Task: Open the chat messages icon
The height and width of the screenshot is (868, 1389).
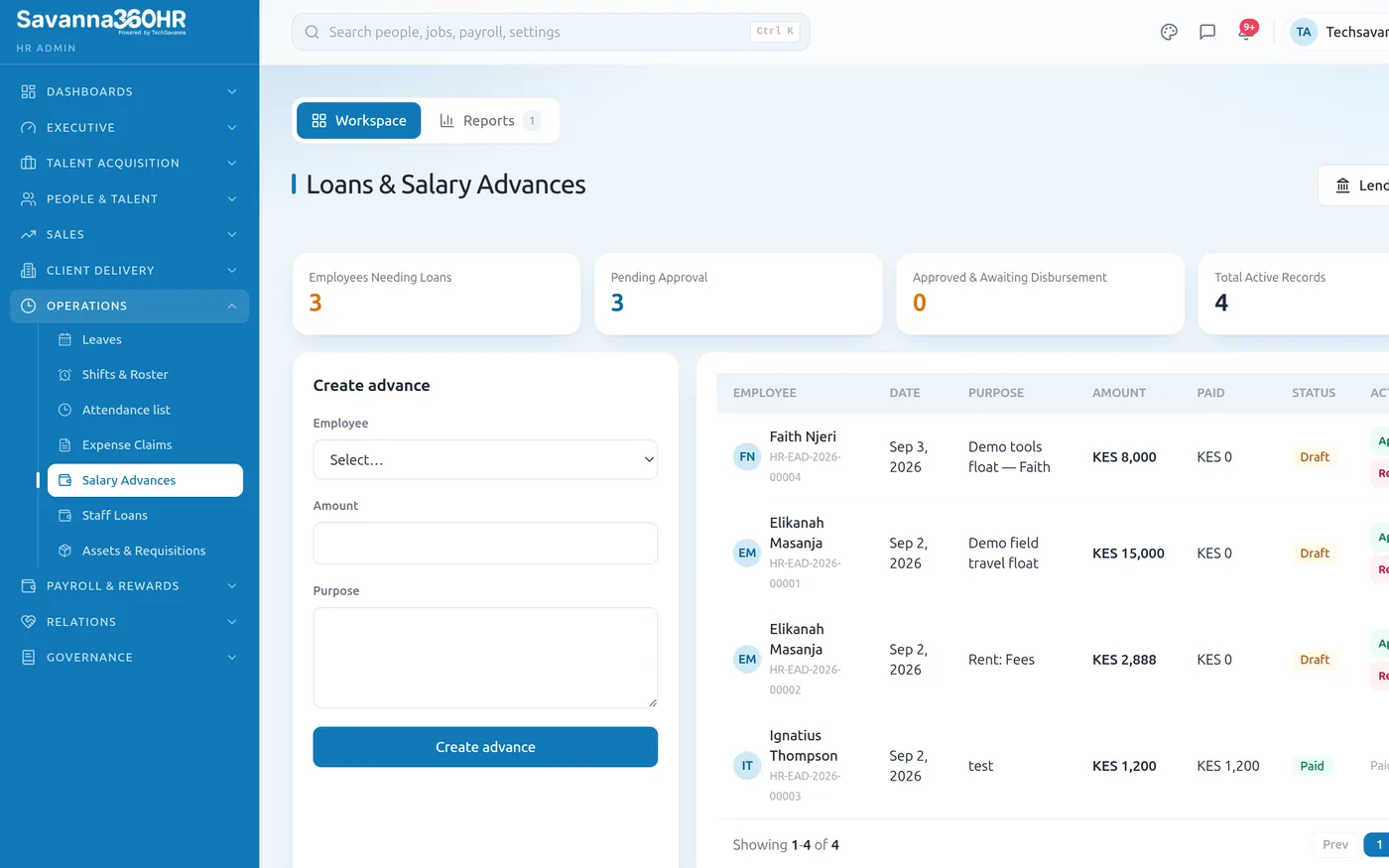Action: (1207, 32)
